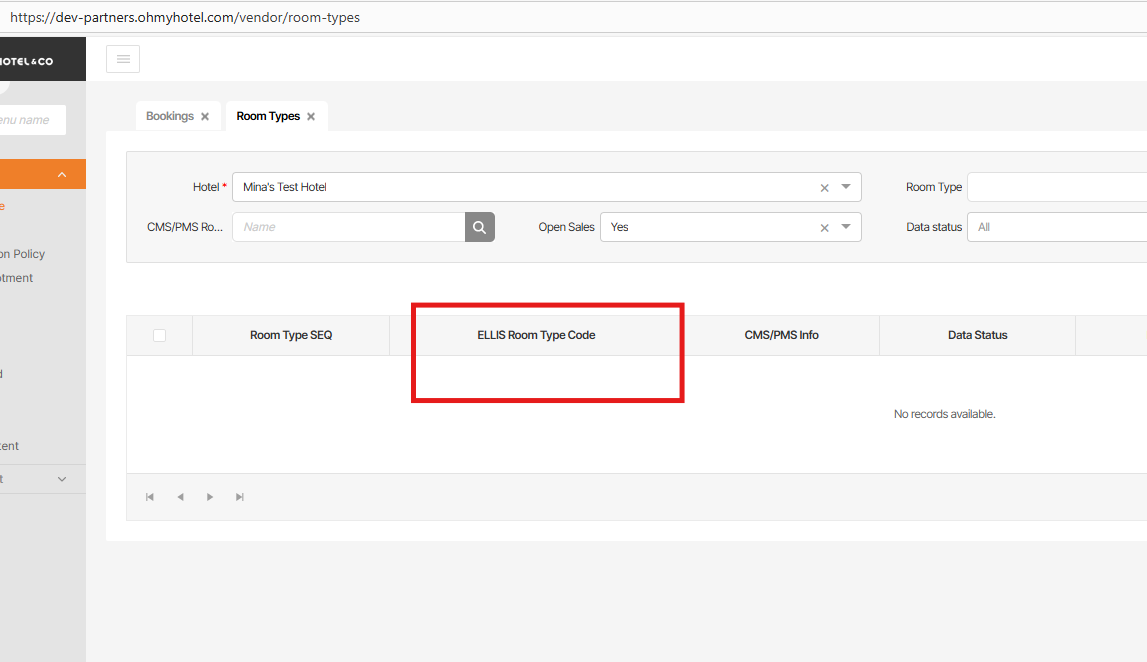Switch to the Bookings tab
This screenshot has height=662, width=1147.
pos(169,116)
